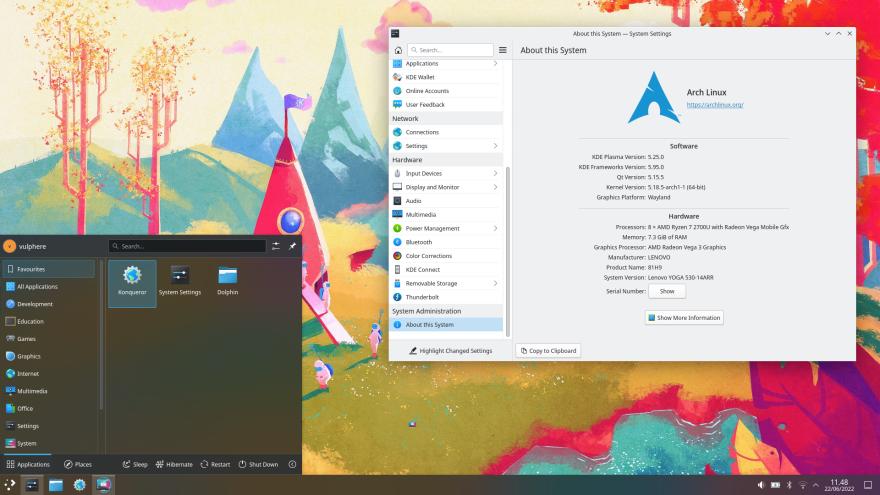Click the application launcher button in the taskbar
The width and height of the screenshot is (880, 495).
(10, 485)
